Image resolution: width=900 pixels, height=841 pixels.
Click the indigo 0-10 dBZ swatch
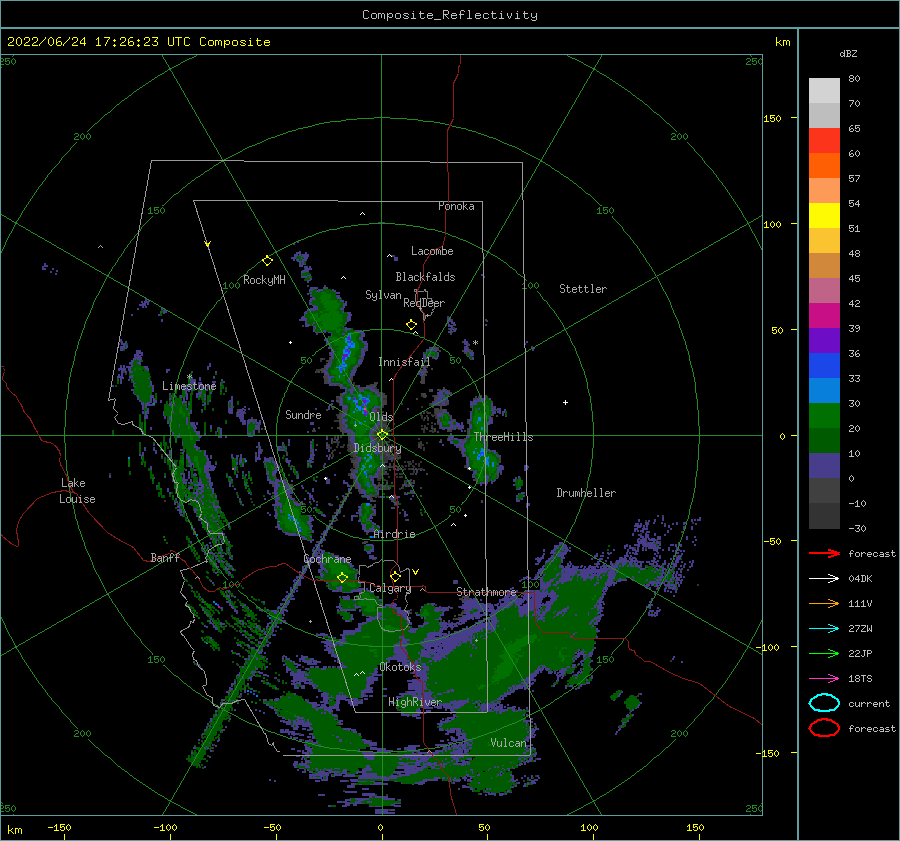(824, 466)
